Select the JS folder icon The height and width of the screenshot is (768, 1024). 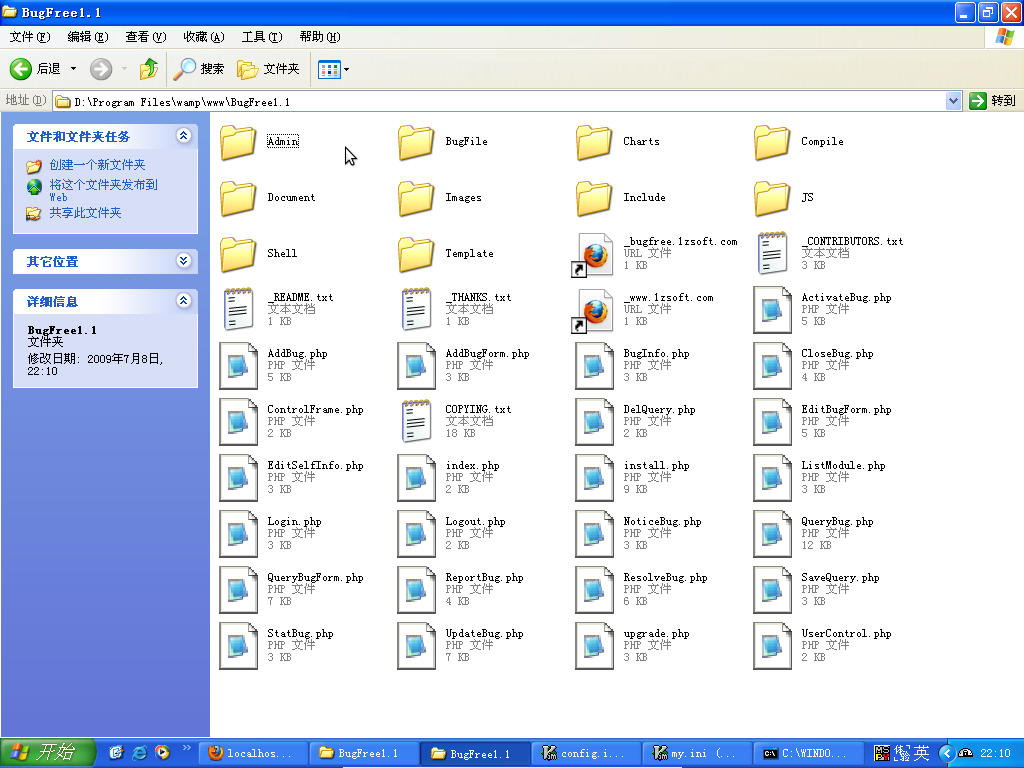coord(772,198)
